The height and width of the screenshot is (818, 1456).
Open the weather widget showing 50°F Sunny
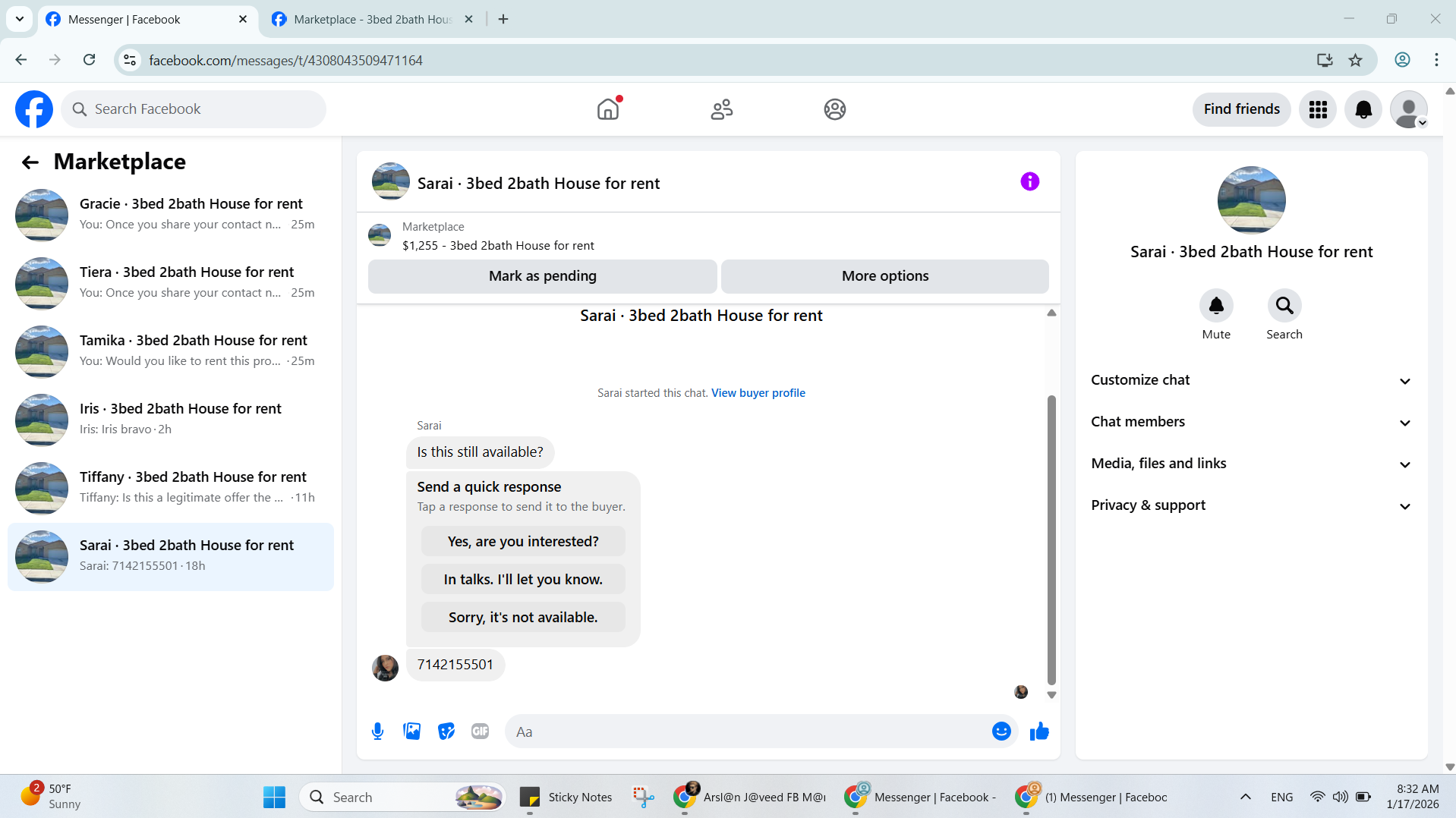(x=50, y=797)
